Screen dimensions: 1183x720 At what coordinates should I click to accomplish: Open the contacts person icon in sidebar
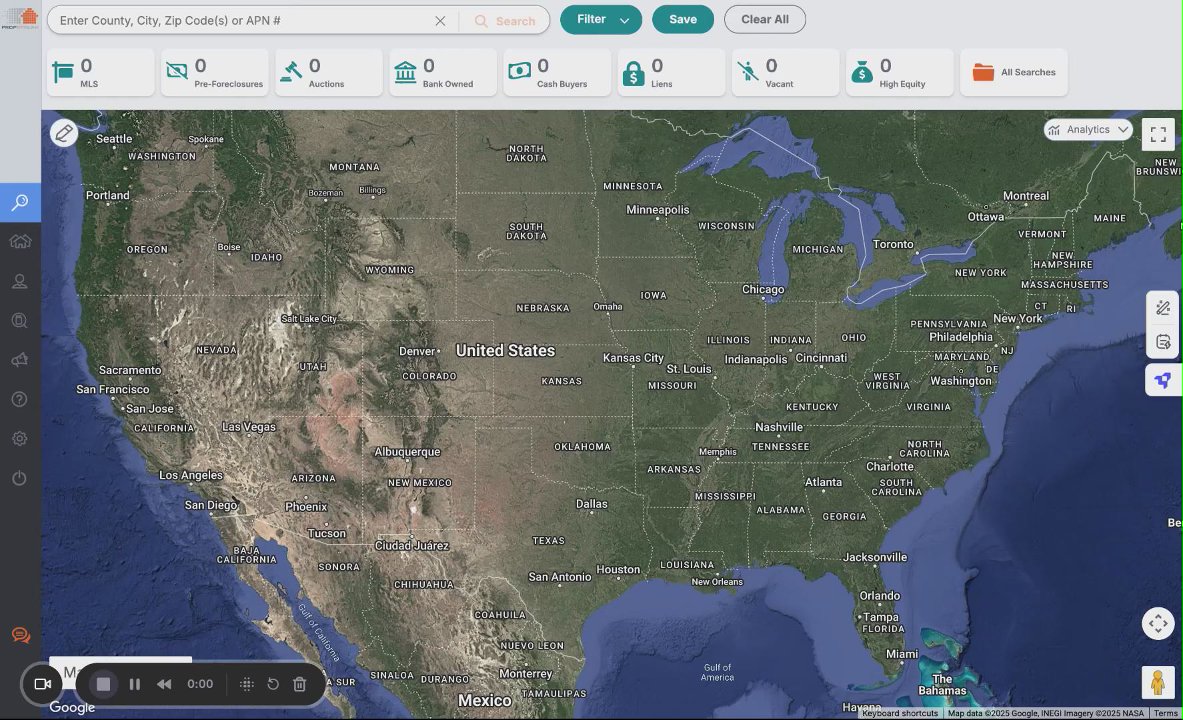pyautogui.click(x=20, y=282)
